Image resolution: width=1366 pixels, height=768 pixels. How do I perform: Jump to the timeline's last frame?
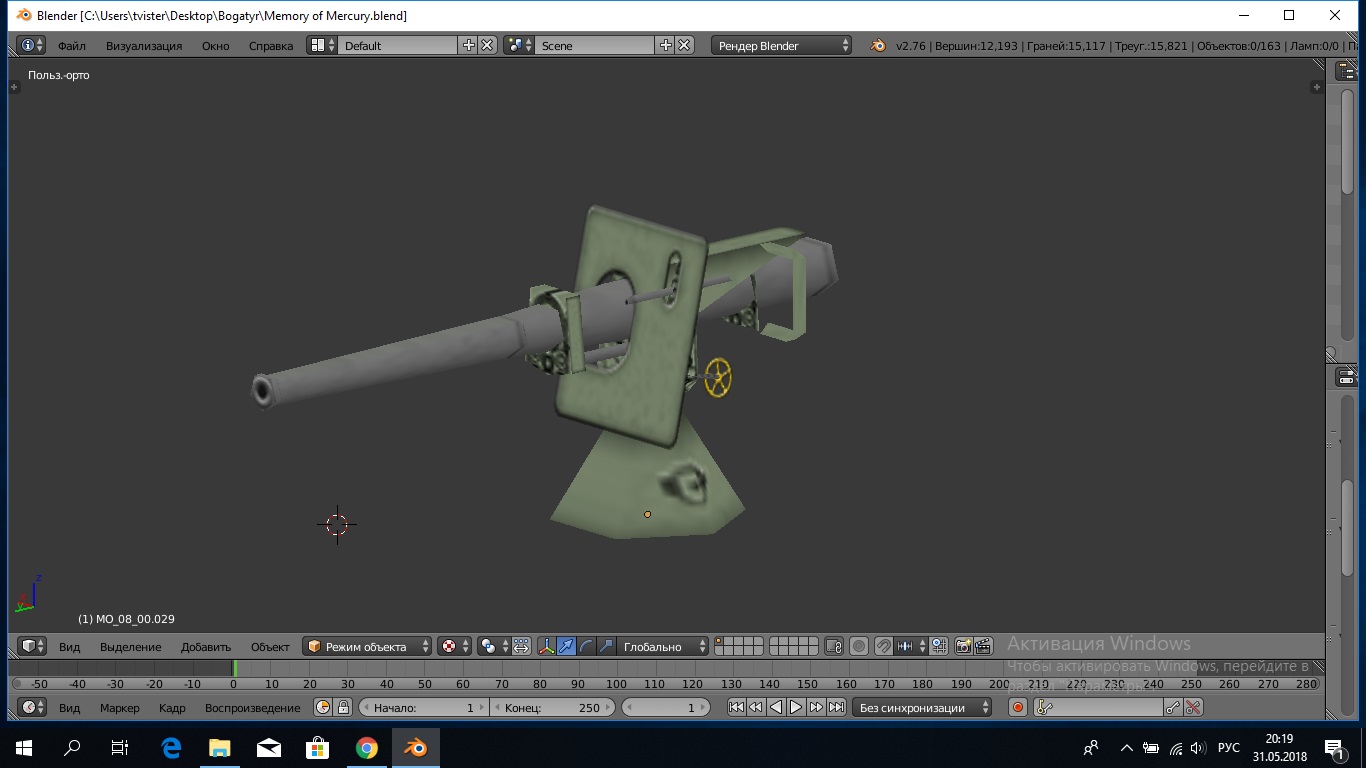pyautogui.click(x=836, y=707)
